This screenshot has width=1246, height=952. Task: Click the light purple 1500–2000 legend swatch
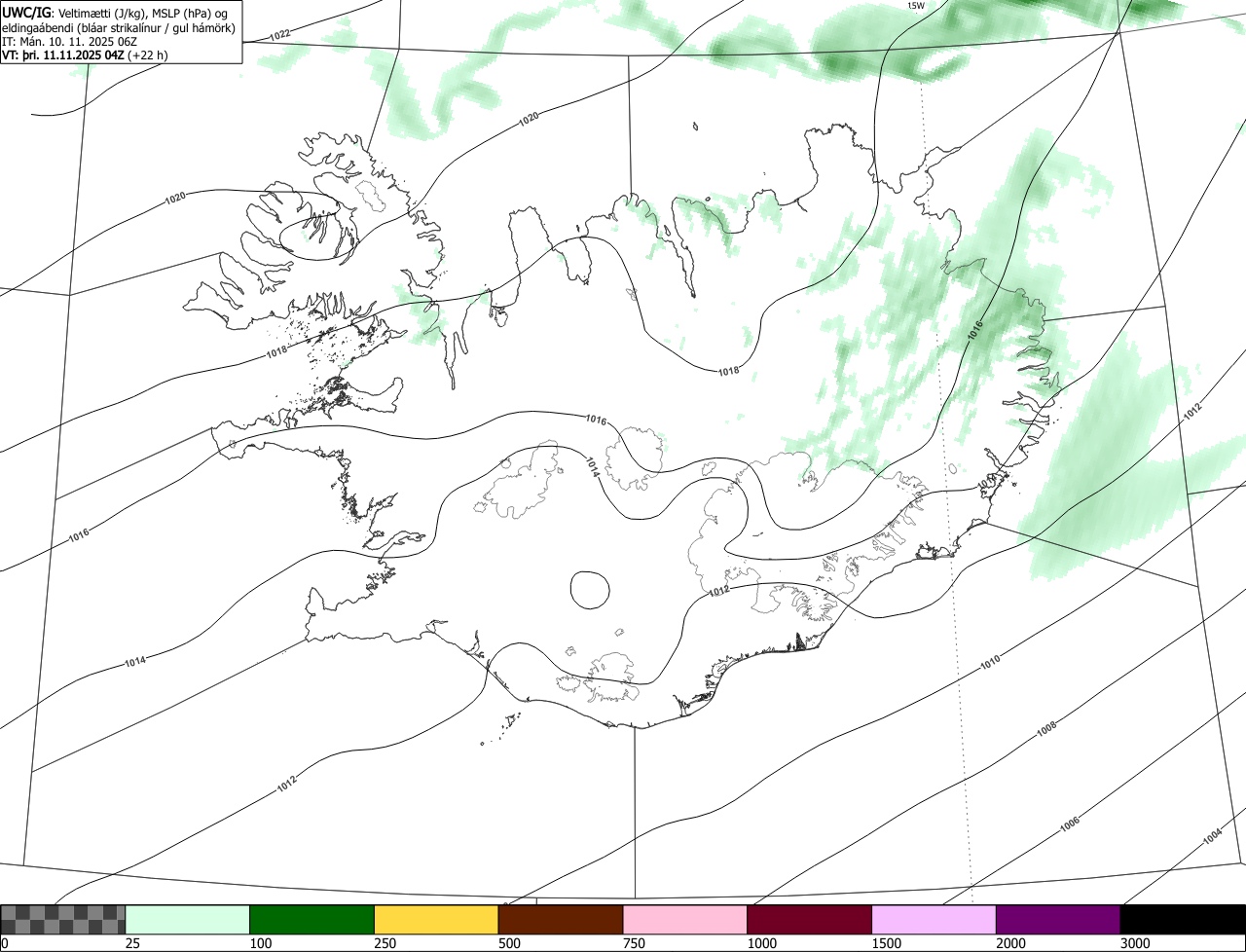[934, 919]
